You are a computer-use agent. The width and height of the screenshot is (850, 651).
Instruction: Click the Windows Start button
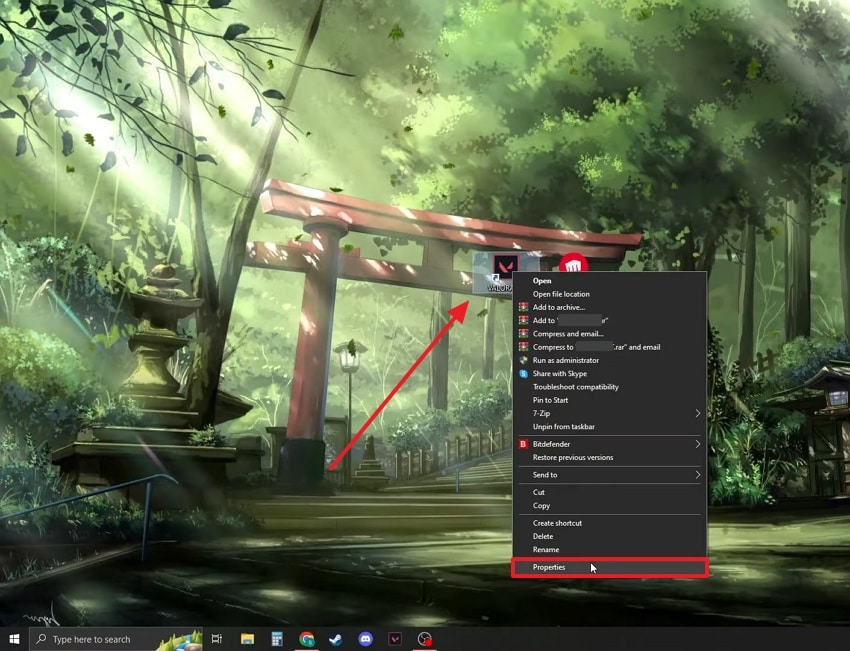pyautogui.click(x=15, y=639)
